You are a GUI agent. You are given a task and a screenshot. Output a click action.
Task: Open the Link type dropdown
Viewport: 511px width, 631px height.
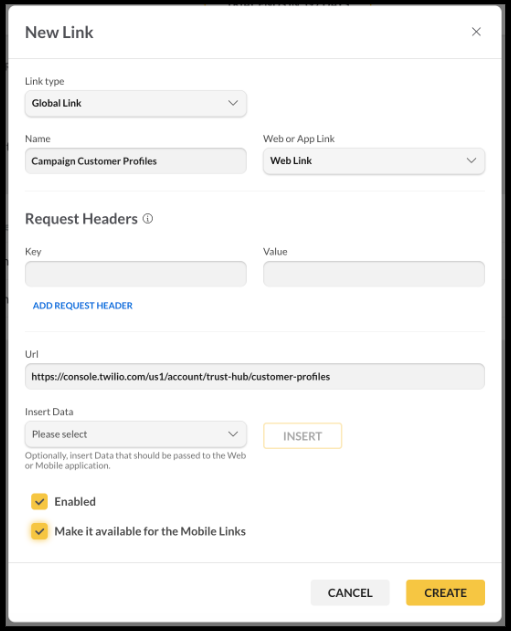coord(136,103)
